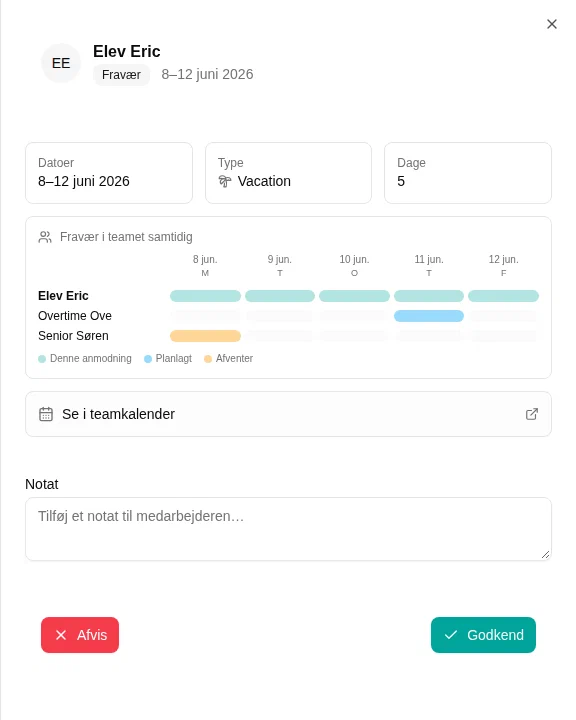Click the Senior Søren row label
576x720 pixels.
(73, 336)
